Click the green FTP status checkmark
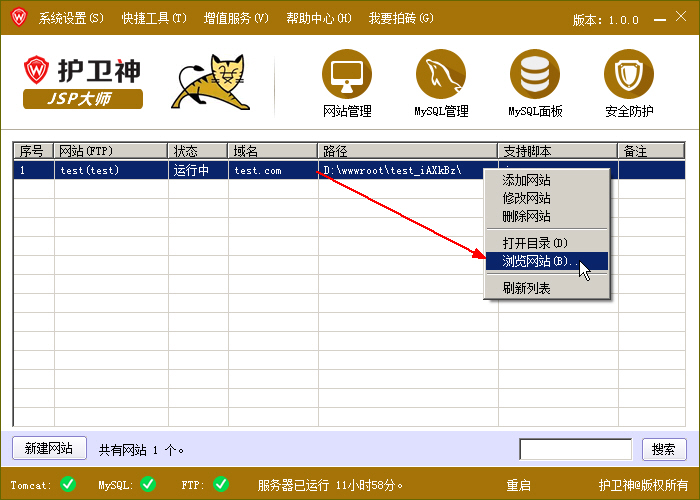The height and width of the screenshot is (500, 700). [x=221, y=484]
